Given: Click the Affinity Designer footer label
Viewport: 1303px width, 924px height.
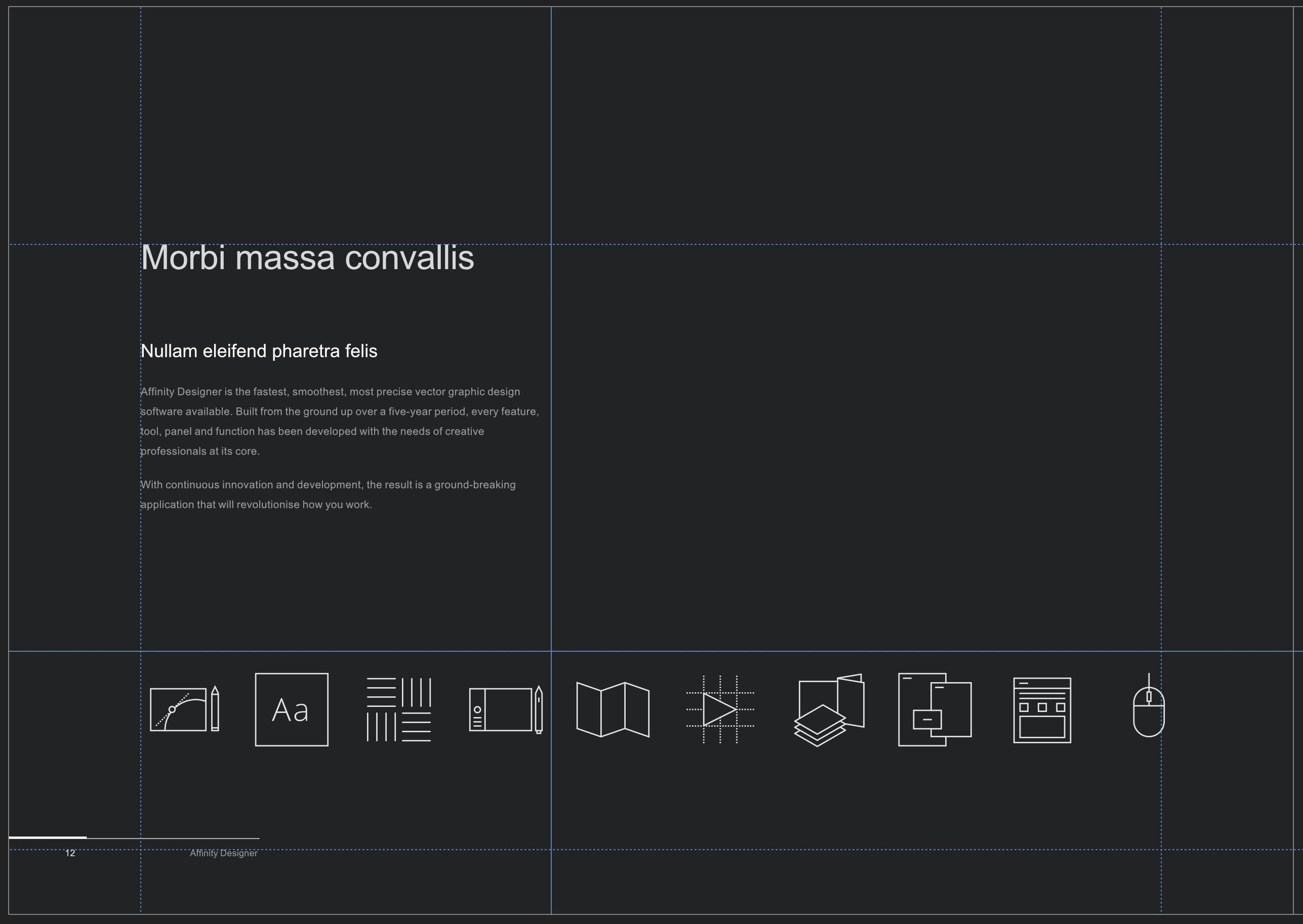Looking at the screenshot, I should [x=224, y=853].
